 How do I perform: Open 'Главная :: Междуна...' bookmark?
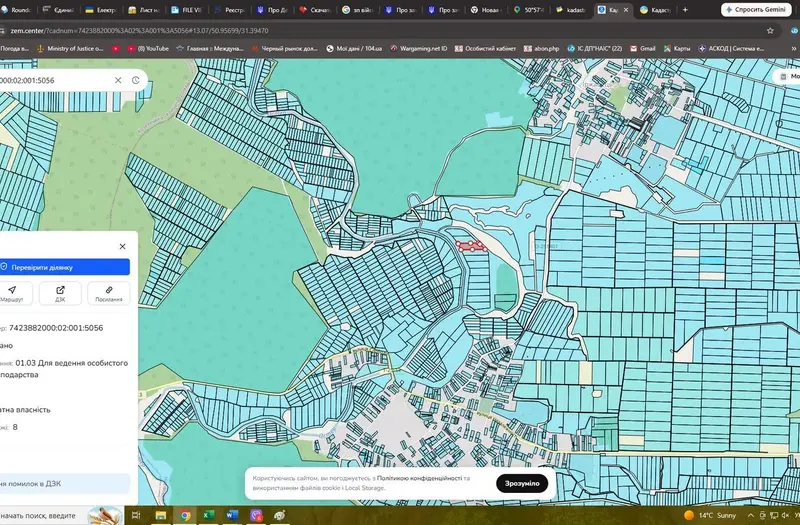(210, 48)
